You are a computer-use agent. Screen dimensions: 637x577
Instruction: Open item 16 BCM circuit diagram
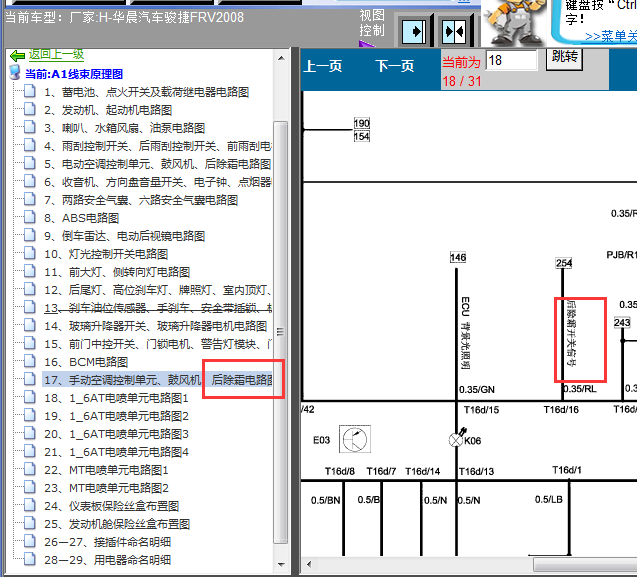coord(86,362)
